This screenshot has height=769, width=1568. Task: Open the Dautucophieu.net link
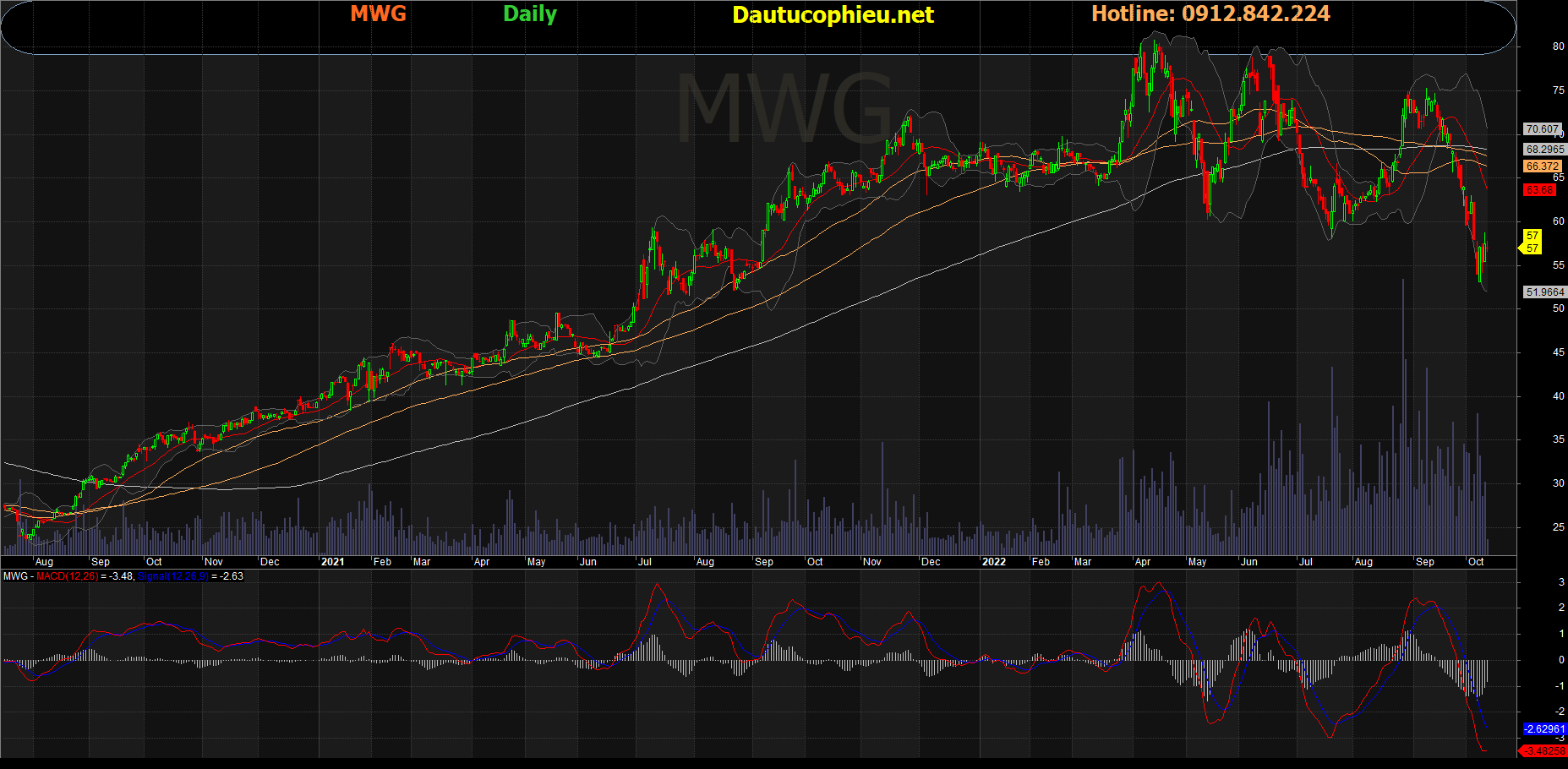pos(833,15)
